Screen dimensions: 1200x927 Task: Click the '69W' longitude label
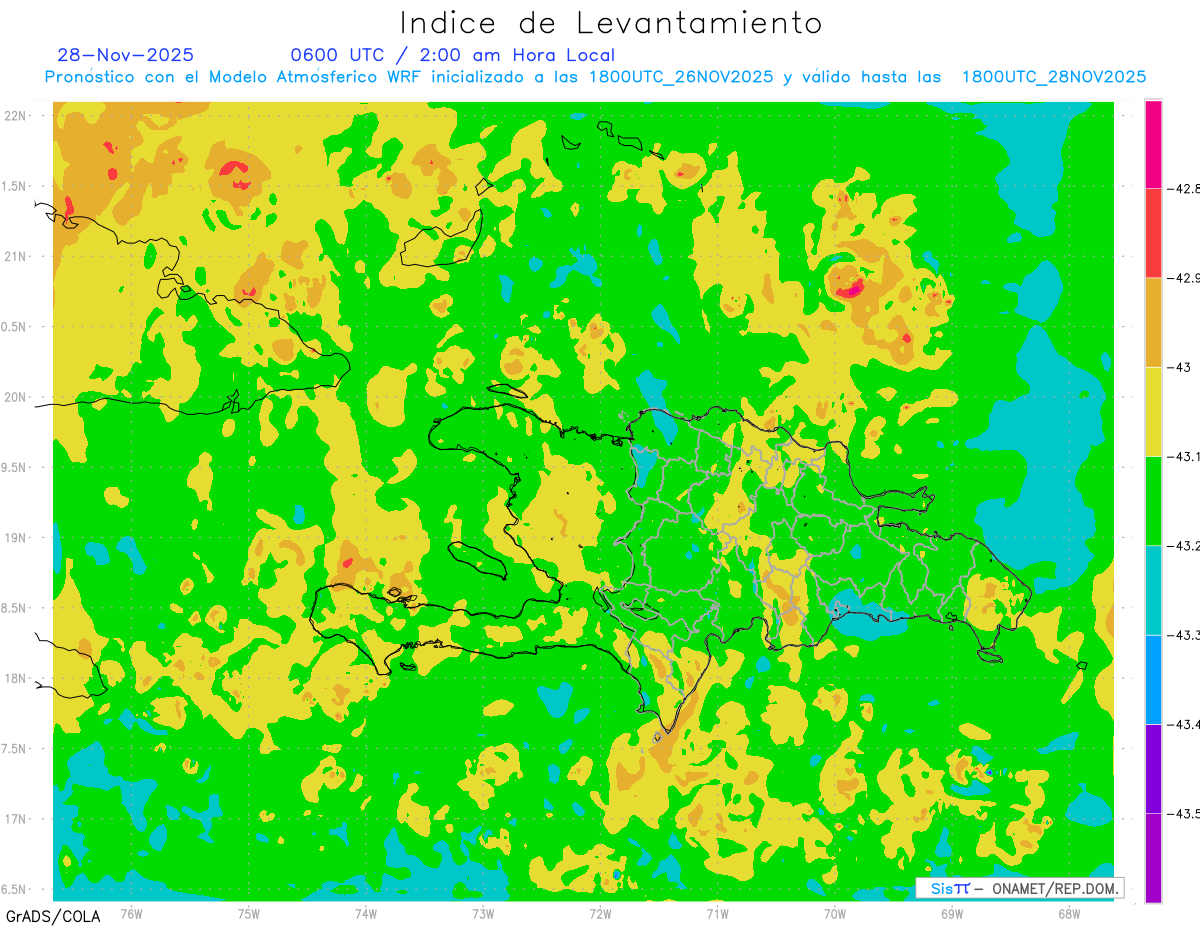click(951, 913)
